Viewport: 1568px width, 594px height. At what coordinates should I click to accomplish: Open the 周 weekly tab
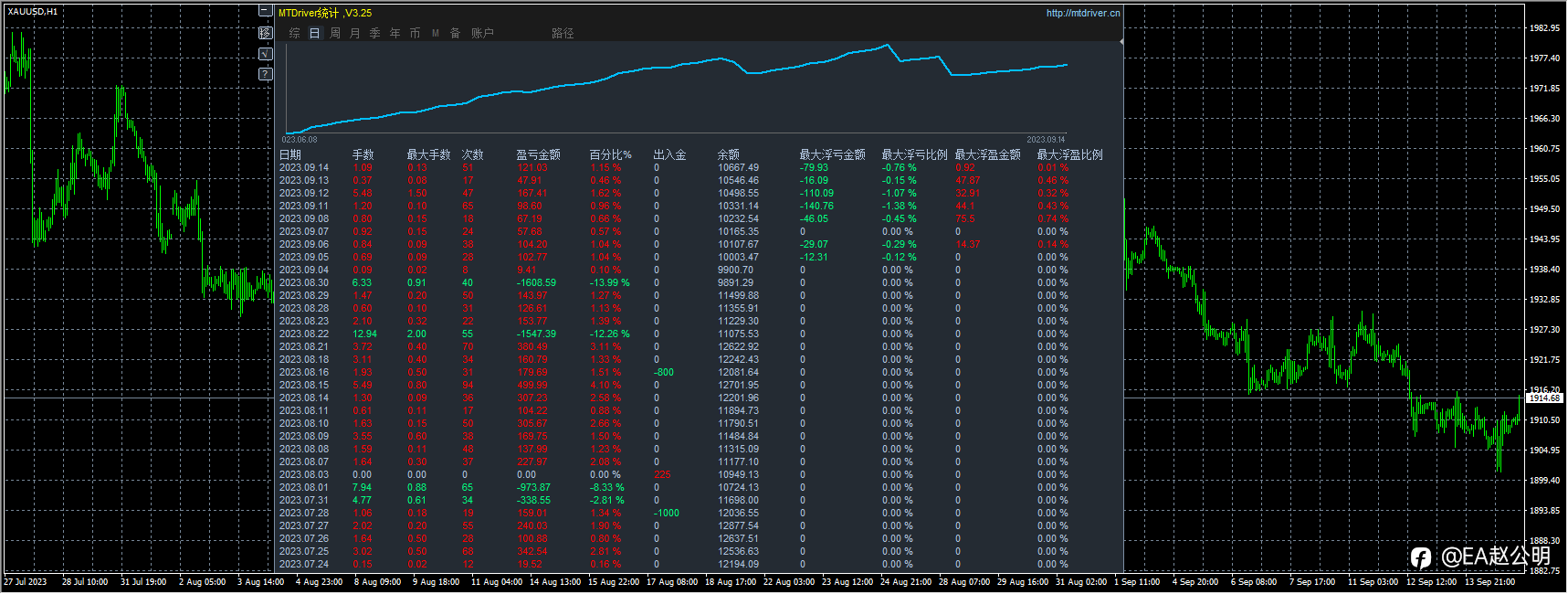click(335, 34)
